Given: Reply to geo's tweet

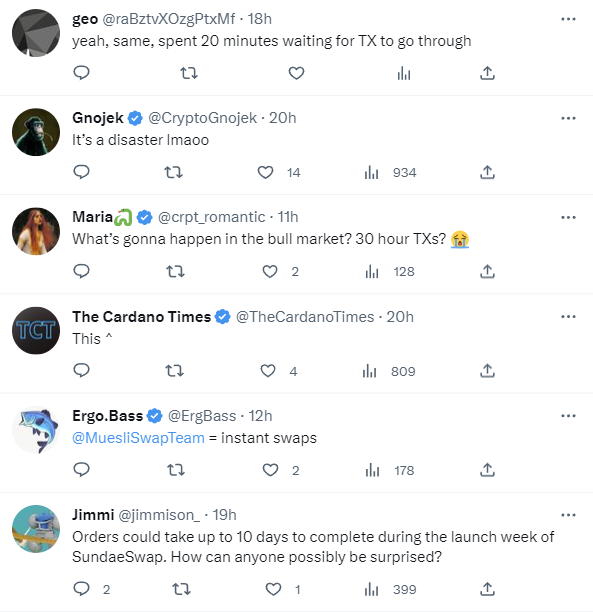Looking at the screenshot, I should tap(81, 73).
